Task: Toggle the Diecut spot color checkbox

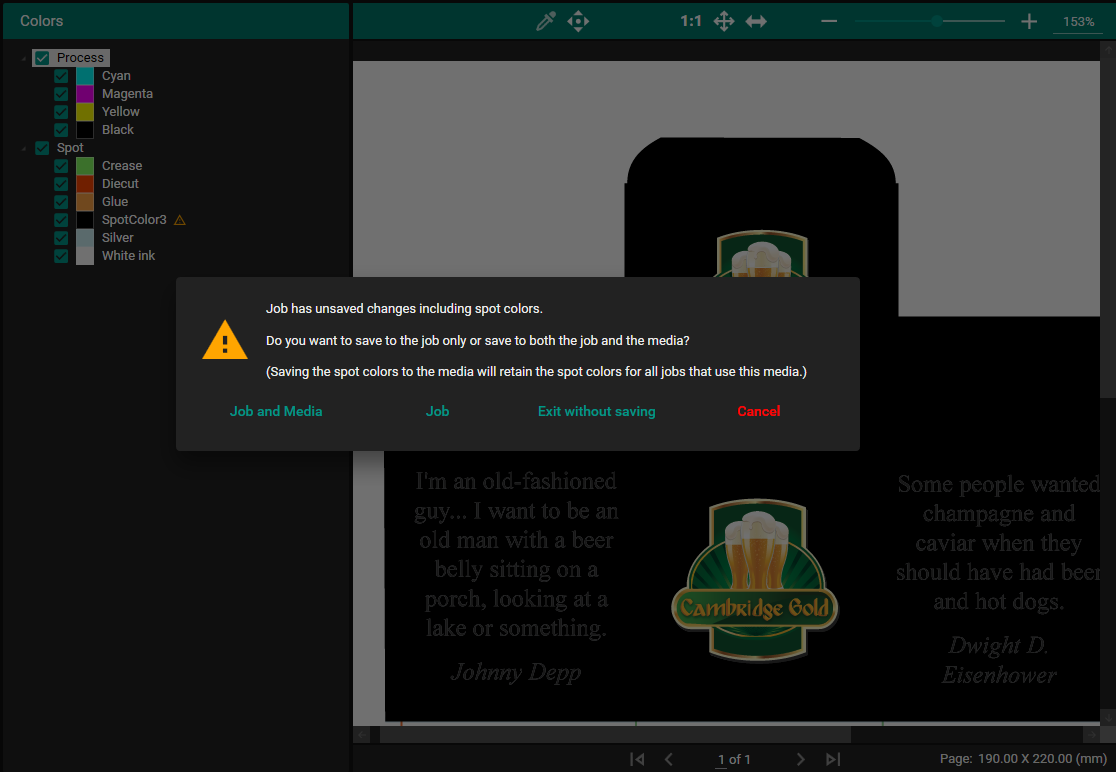Action: tap(62, 184)
